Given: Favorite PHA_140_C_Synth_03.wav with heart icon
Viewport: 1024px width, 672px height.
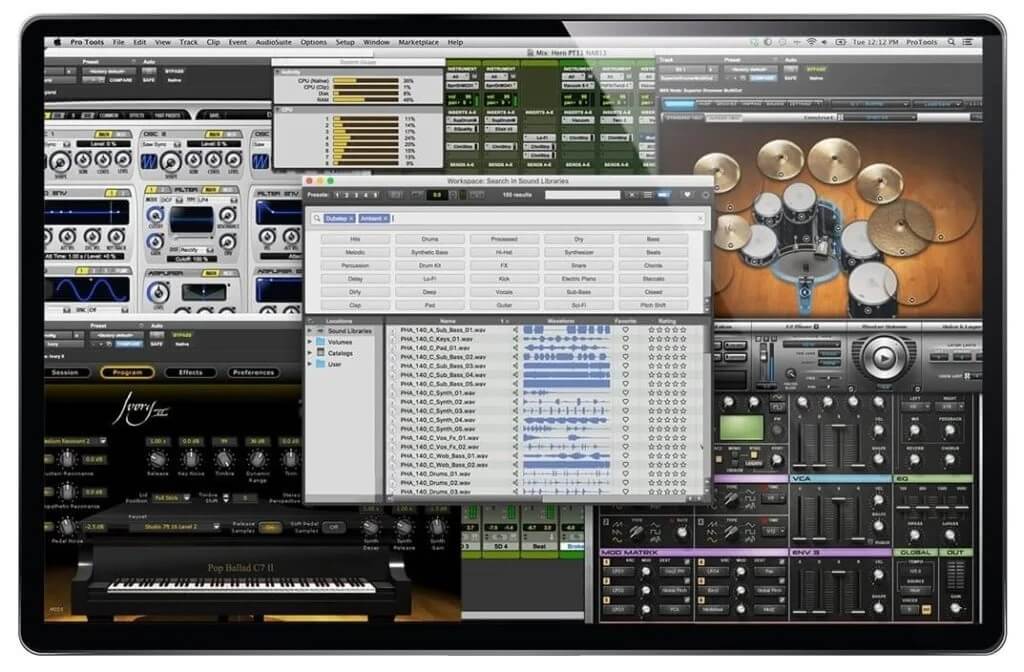Looking at the screenshot, I should point(625,411).
